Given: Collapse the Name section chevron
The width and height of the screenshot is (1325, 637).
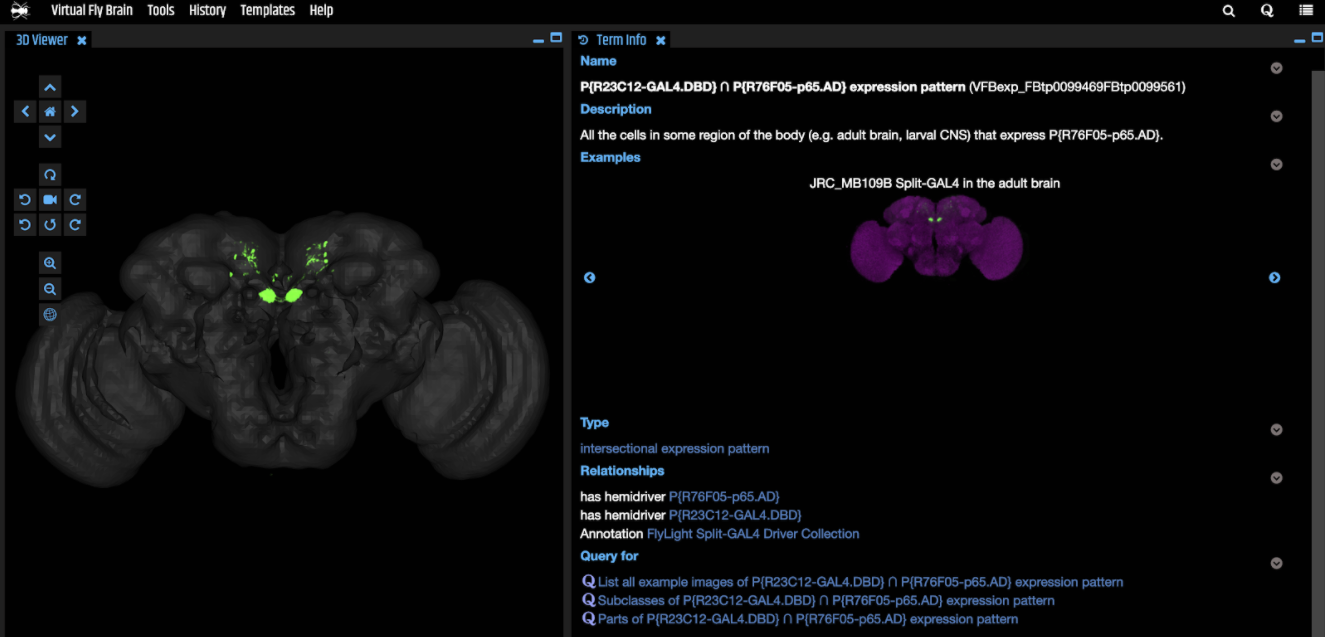Looking at the screenshot, I should (1276, 68).
